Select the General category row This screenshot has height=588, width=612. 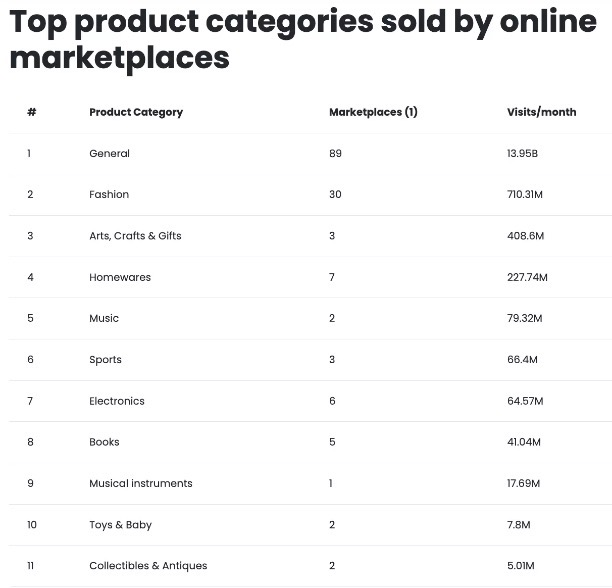click(109, 153)
